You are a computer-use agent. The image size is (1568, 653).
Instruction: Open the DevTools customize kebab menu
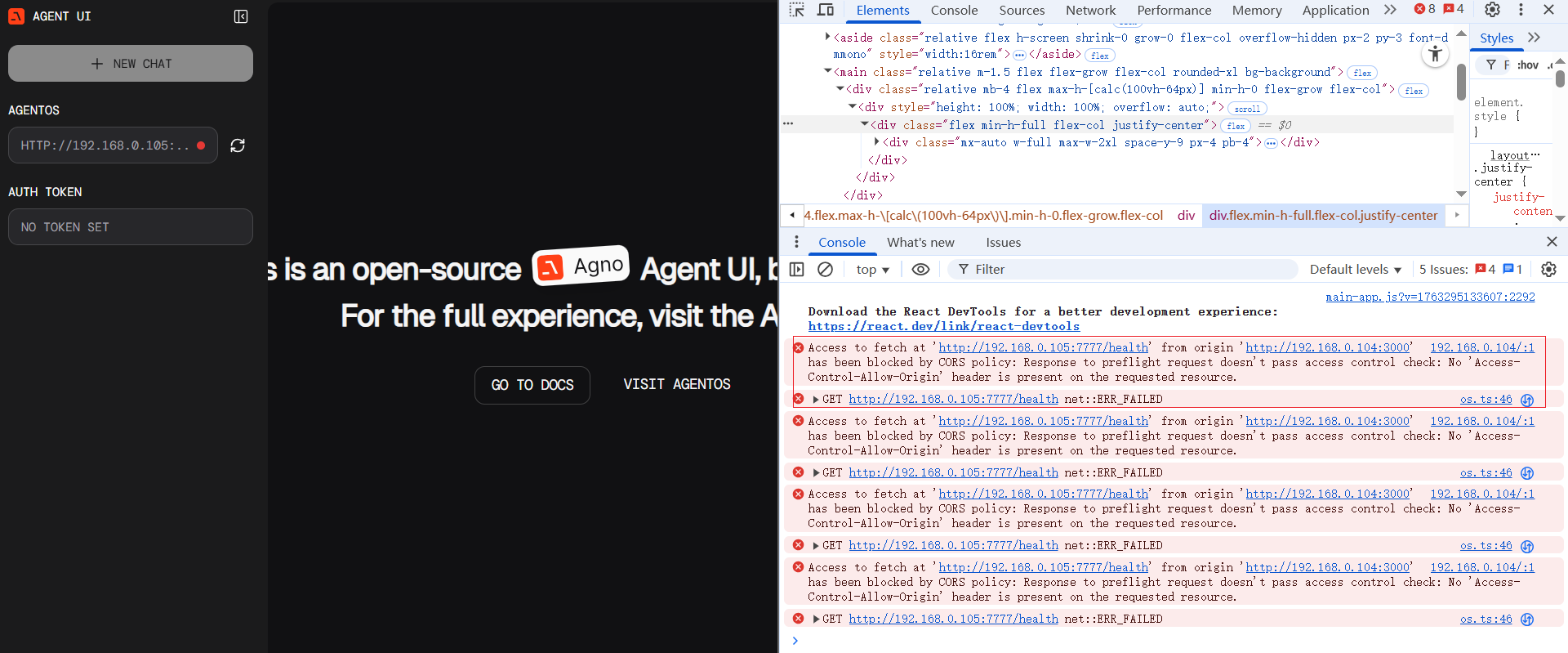coord(1521,10)
